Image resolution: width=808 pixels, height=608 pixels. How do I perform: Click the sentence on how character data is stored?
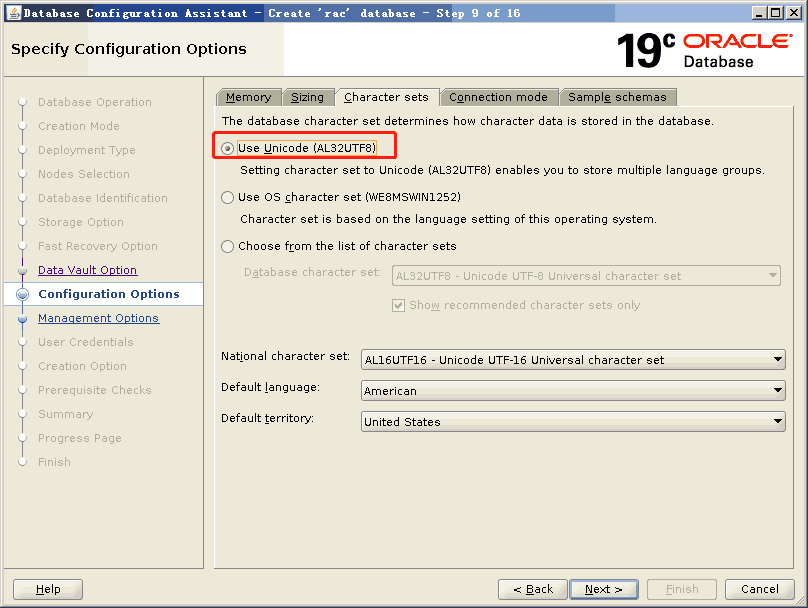tap(468, 121)
